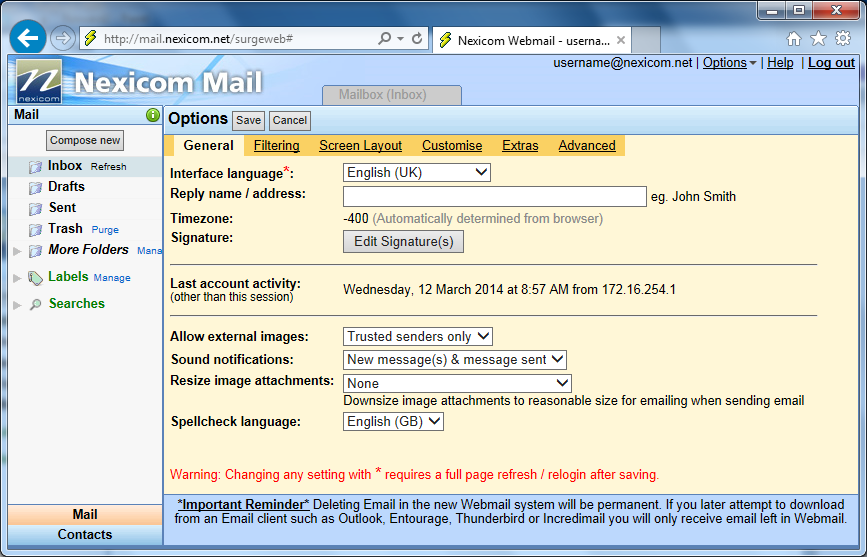Refresh the Inbox via Refresh link

[108, 166]
